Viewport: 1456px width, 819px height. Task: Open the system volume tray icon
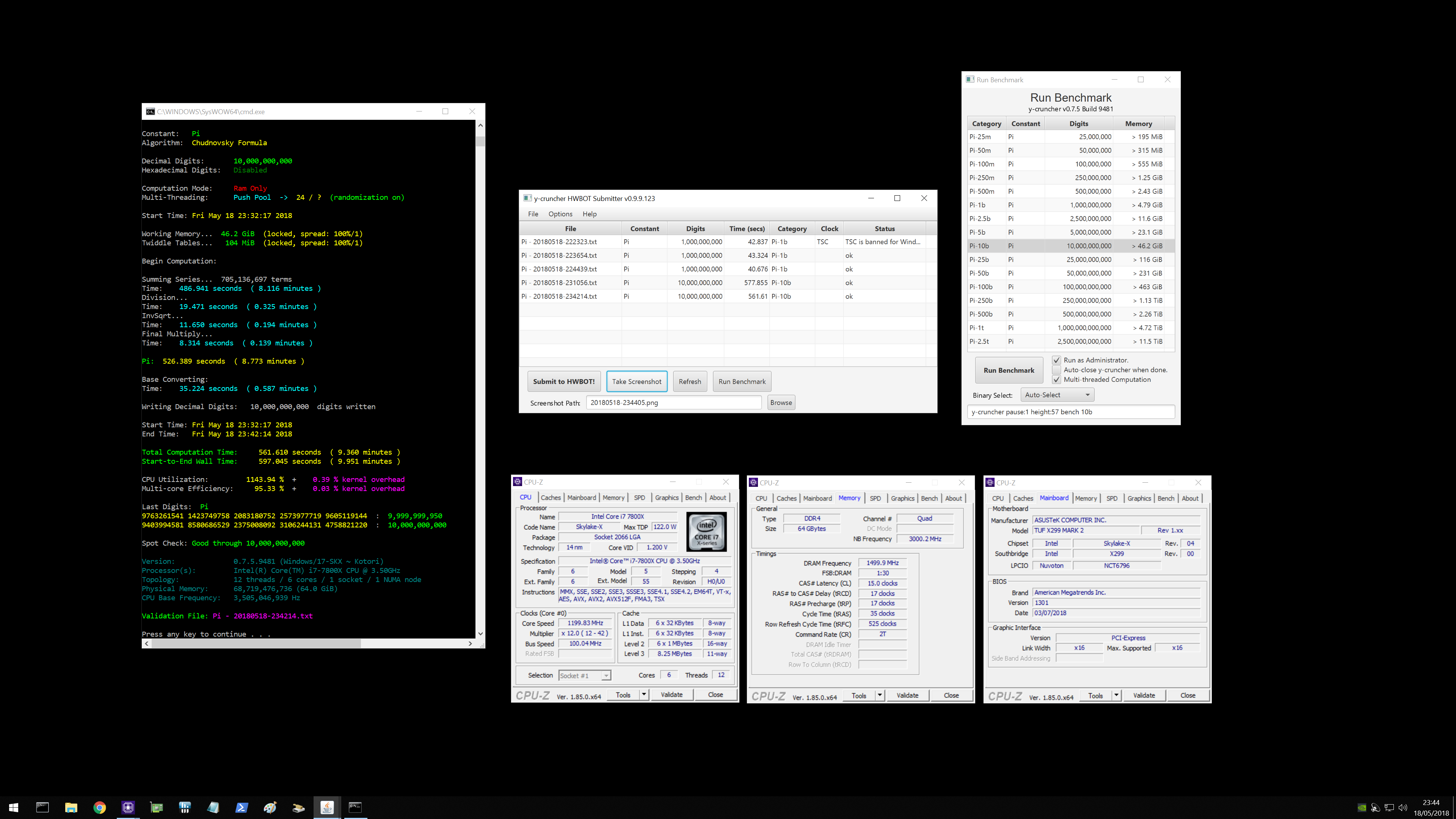[x=1403, y=808]
